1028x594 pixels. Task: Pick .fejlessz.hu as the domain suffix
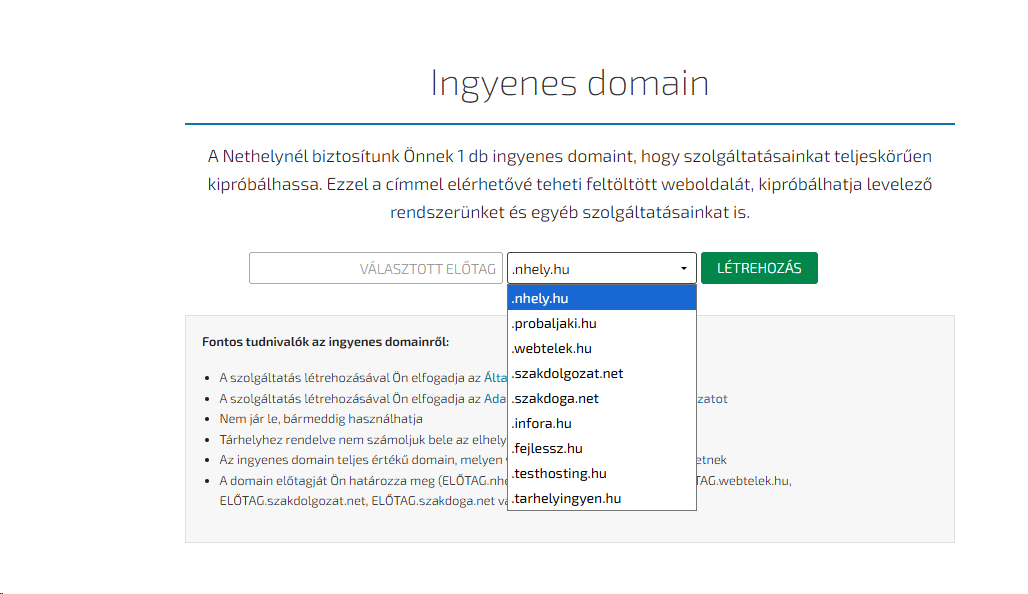[x=601, y=448]
